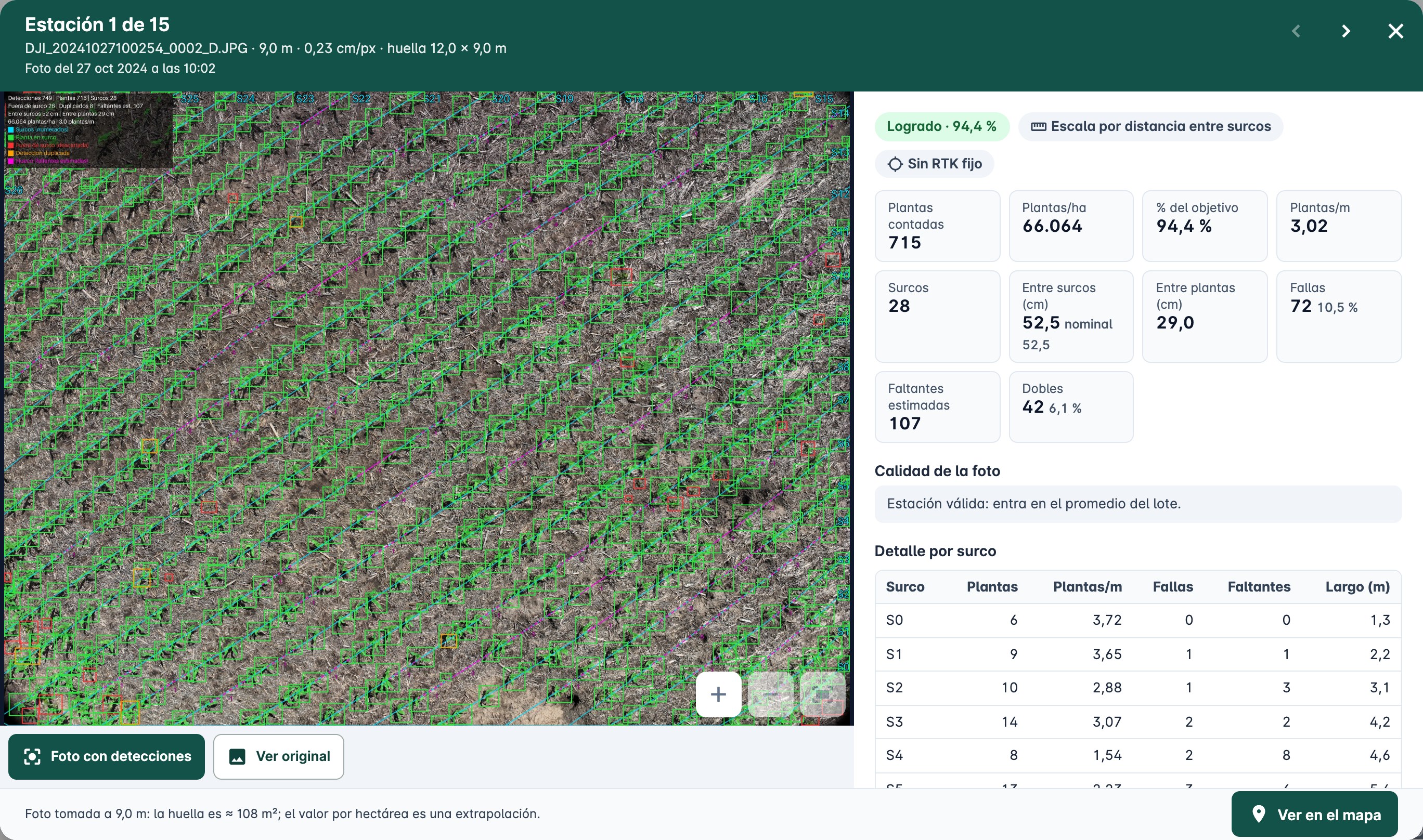The image size is (1423, 840).
Task: Select the Plantas/m 3,02 card
Action: click(1339, 226)
